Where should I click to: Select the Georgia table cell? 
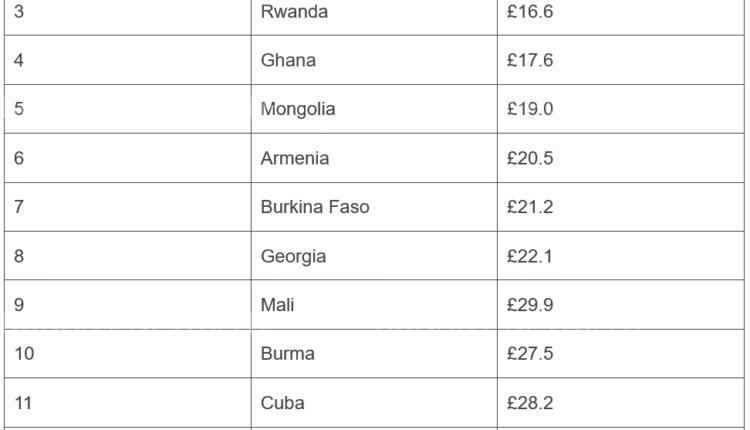pos(293,256)
